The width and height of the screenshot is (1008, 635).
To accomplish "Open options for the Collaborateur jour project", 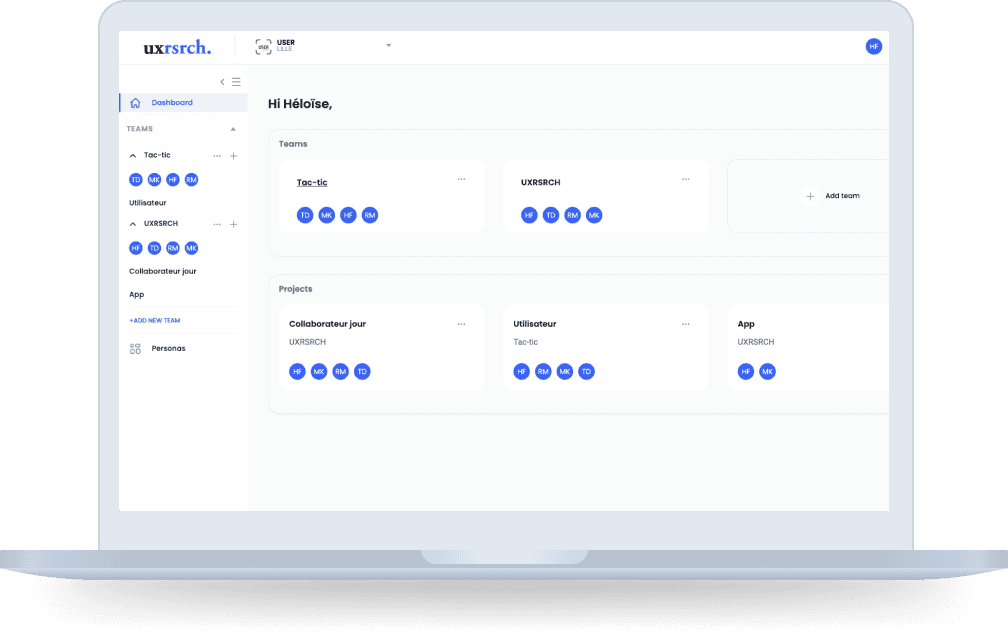I will 462,323.
